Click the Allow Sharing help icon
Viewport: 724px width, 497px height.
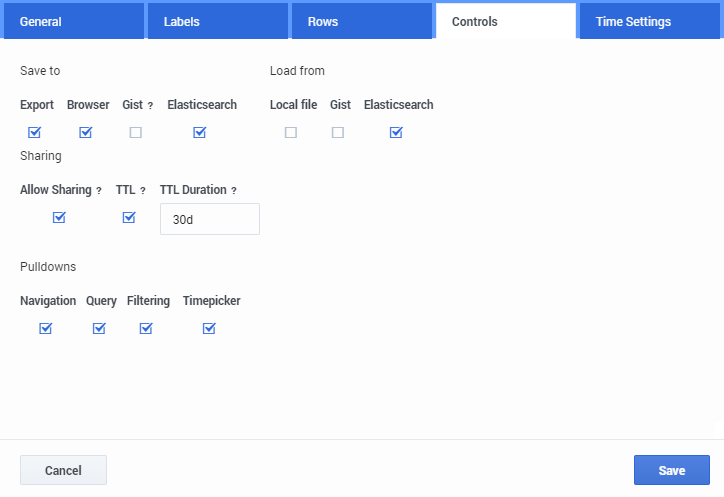[99, 191]
